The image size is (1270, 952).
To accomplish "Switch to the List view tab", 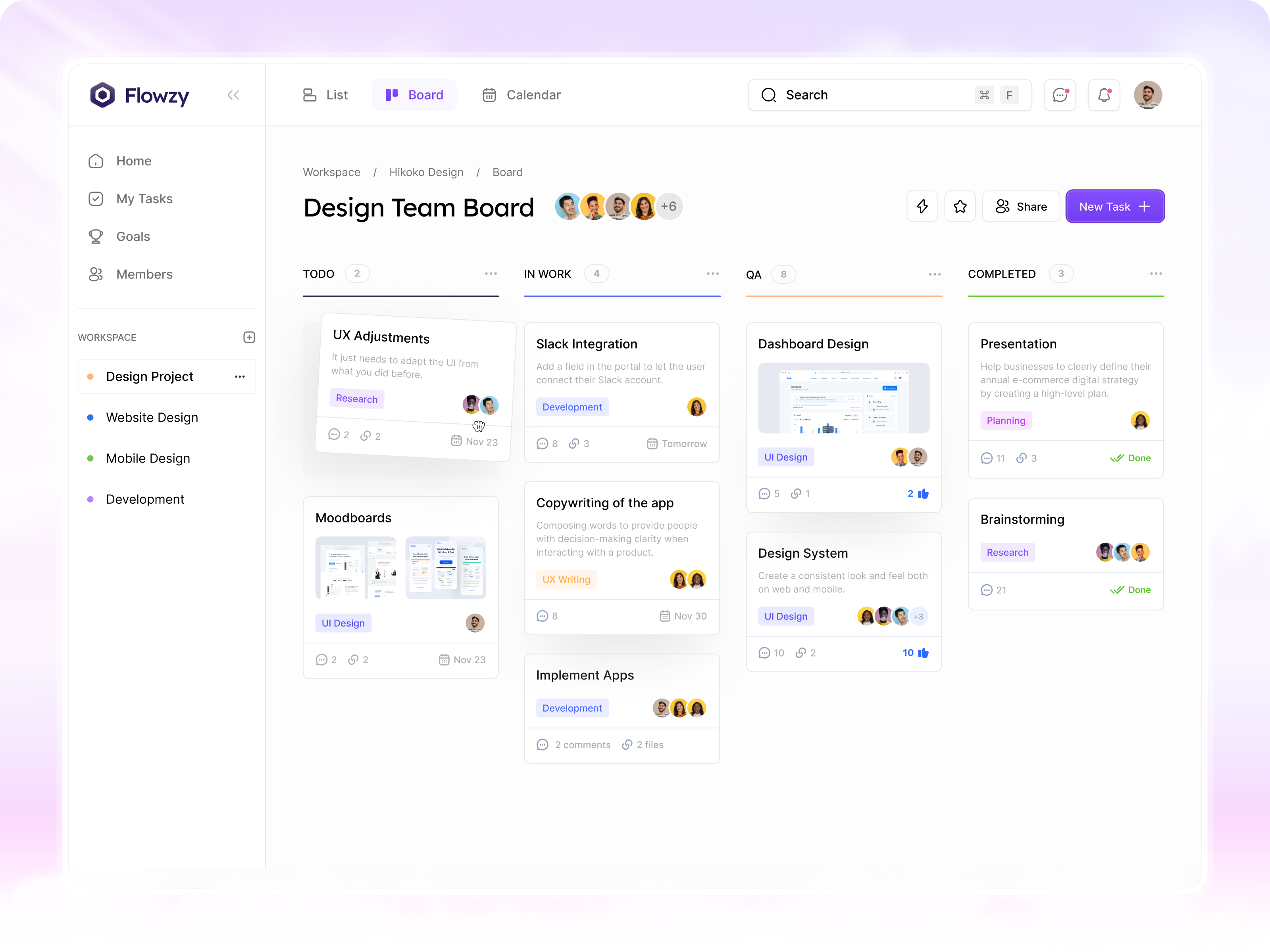I will point(325,95).
